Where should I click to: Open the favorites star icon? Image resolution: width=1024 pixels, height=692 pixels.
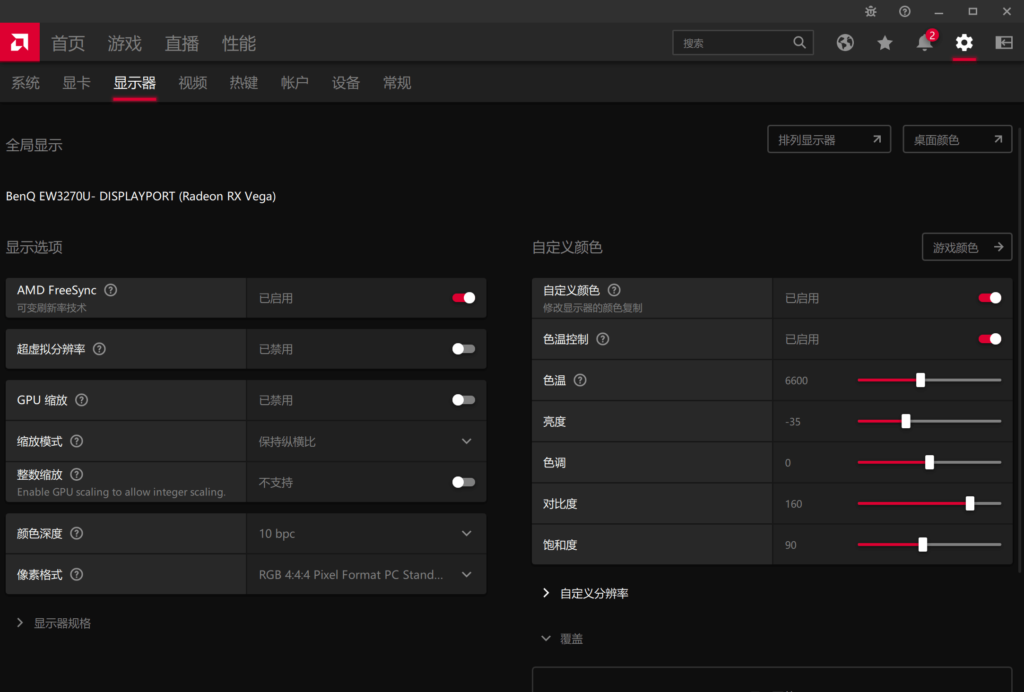[885, 42]
